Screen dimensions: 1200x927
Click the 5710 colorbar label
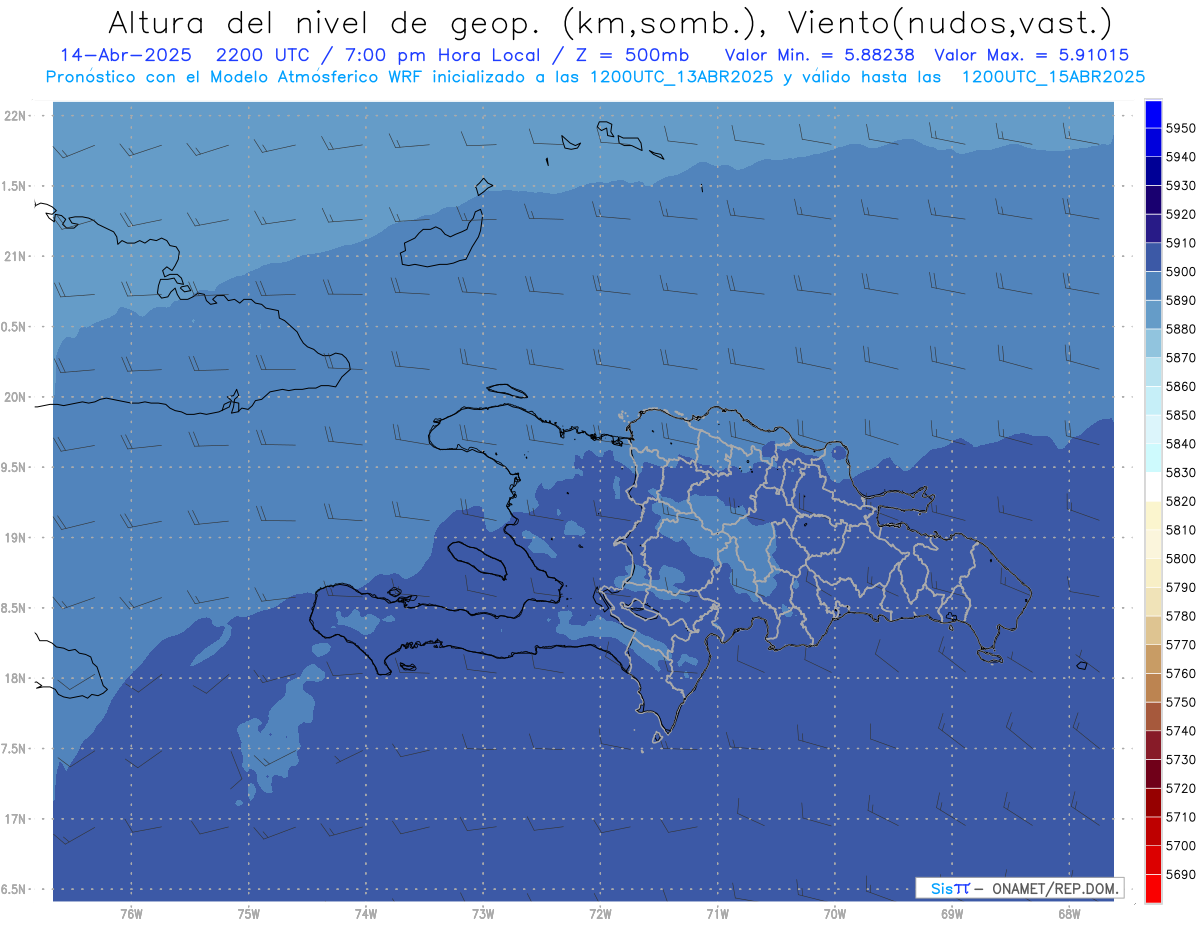[1181, 817]
